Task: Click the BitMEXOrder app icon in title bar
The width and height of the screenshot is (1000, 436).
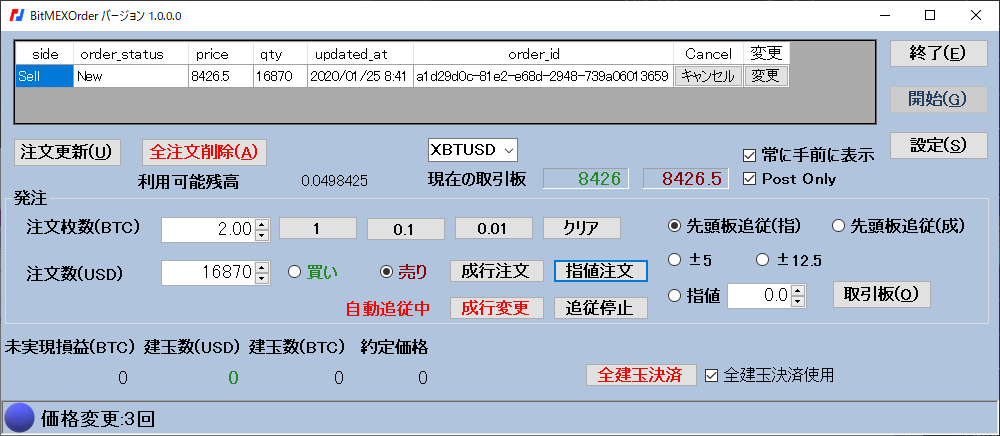Action: click(15, 16)
